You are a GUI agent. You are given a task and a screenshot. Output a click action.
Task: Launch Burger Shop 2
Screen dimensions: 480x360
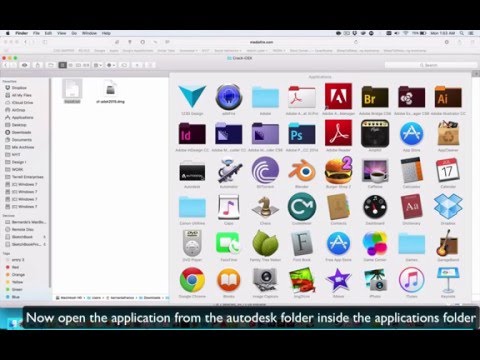tap(338, 170)
